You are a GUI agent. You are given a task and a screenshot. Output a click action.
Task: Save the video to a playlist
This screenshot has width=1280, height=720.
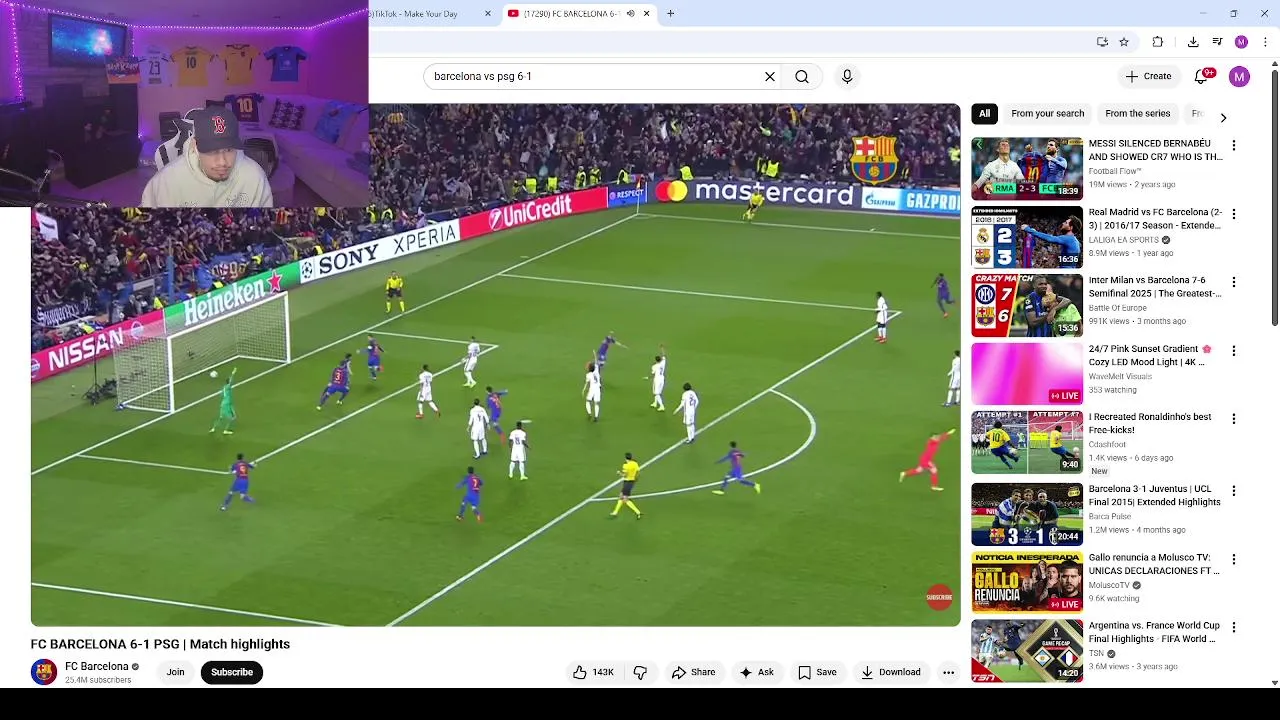pyautogui.click(x=816, y=672)
